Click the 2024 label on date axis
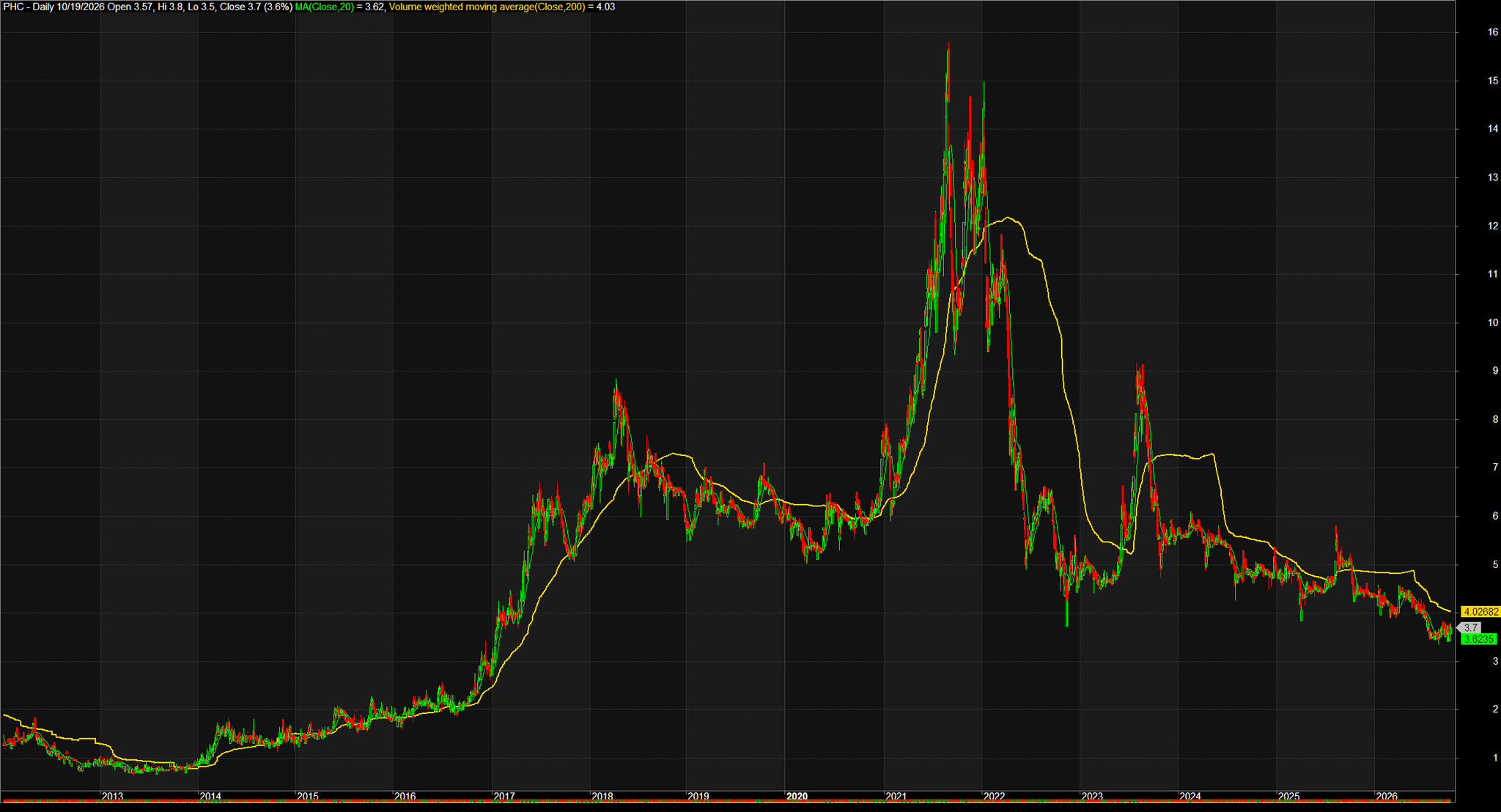 [x=1190, y=796]
